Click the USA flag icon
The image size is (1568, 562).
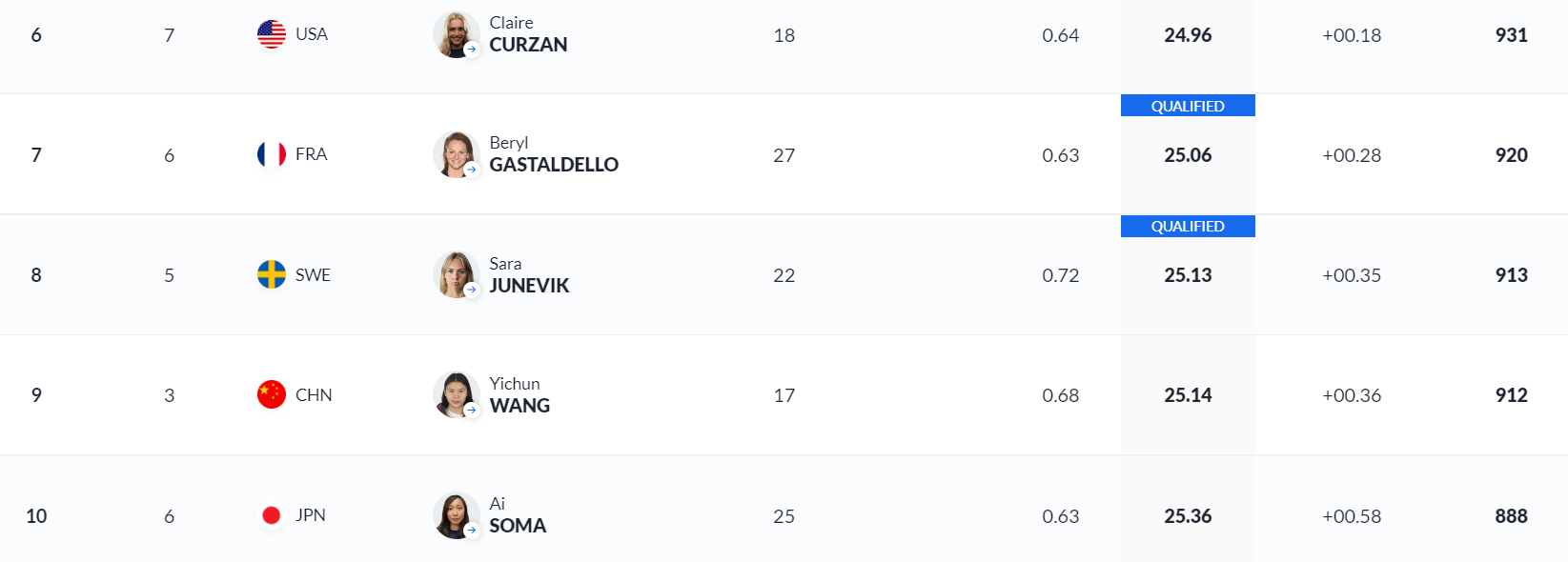272,34
